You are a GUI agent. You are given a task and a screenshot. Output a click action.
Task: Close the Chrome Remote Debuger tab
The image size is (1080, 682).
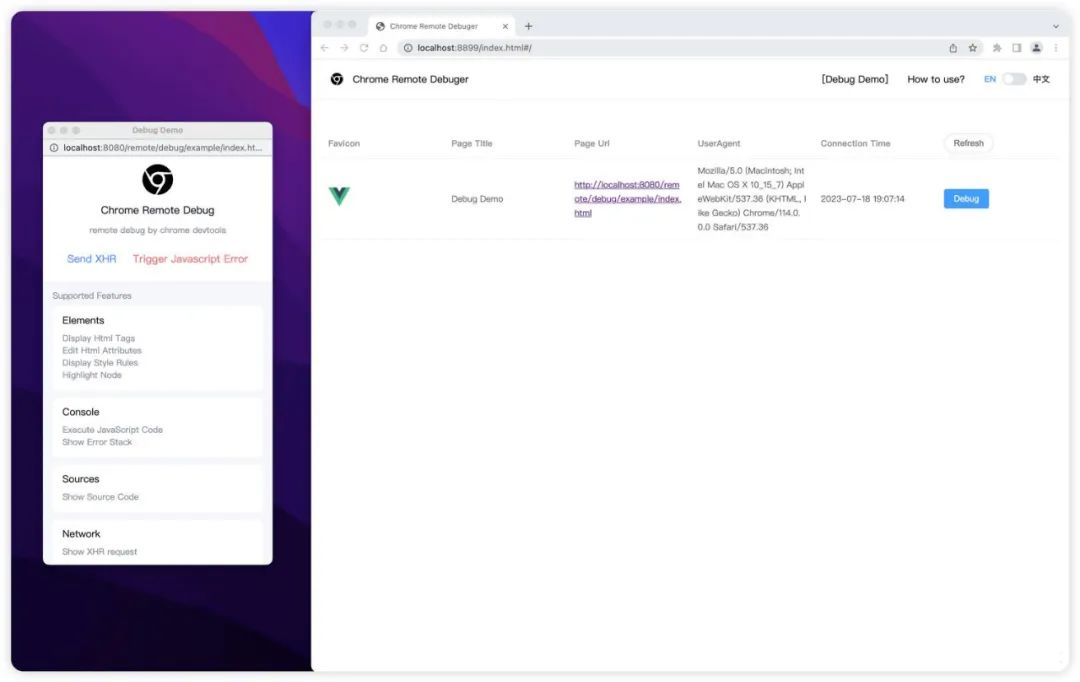click(x=505, y=26)
